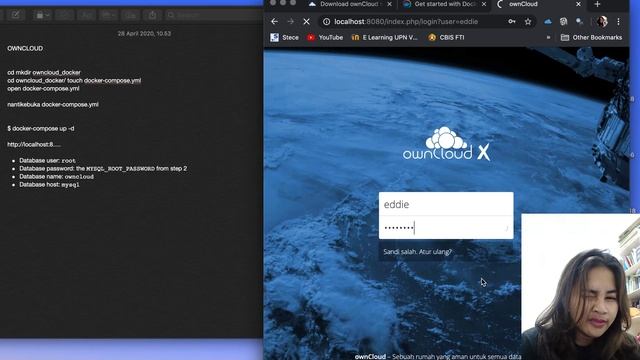
Task: Open a new browser tab
Action: click(598, 4)
